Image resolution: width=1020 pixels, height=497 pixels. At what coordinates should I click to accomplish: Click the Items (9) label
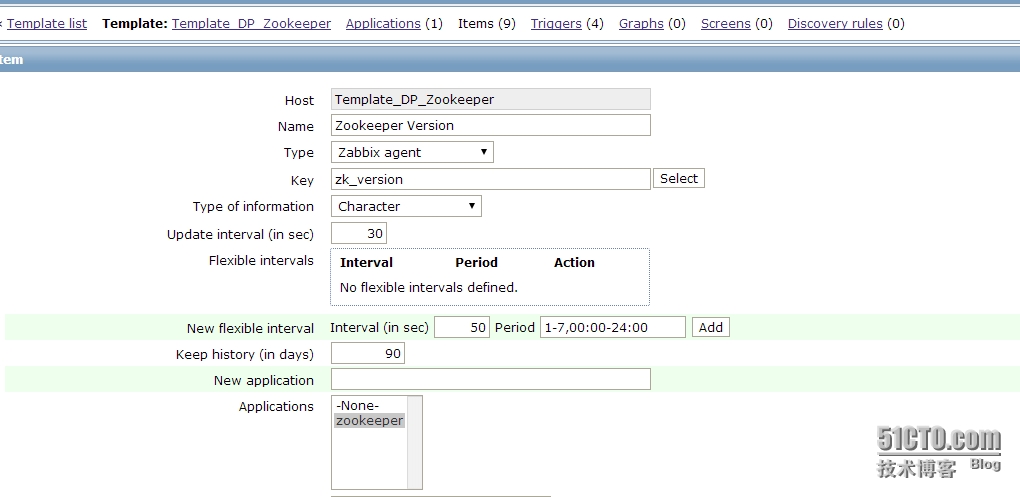coord(487,23)
